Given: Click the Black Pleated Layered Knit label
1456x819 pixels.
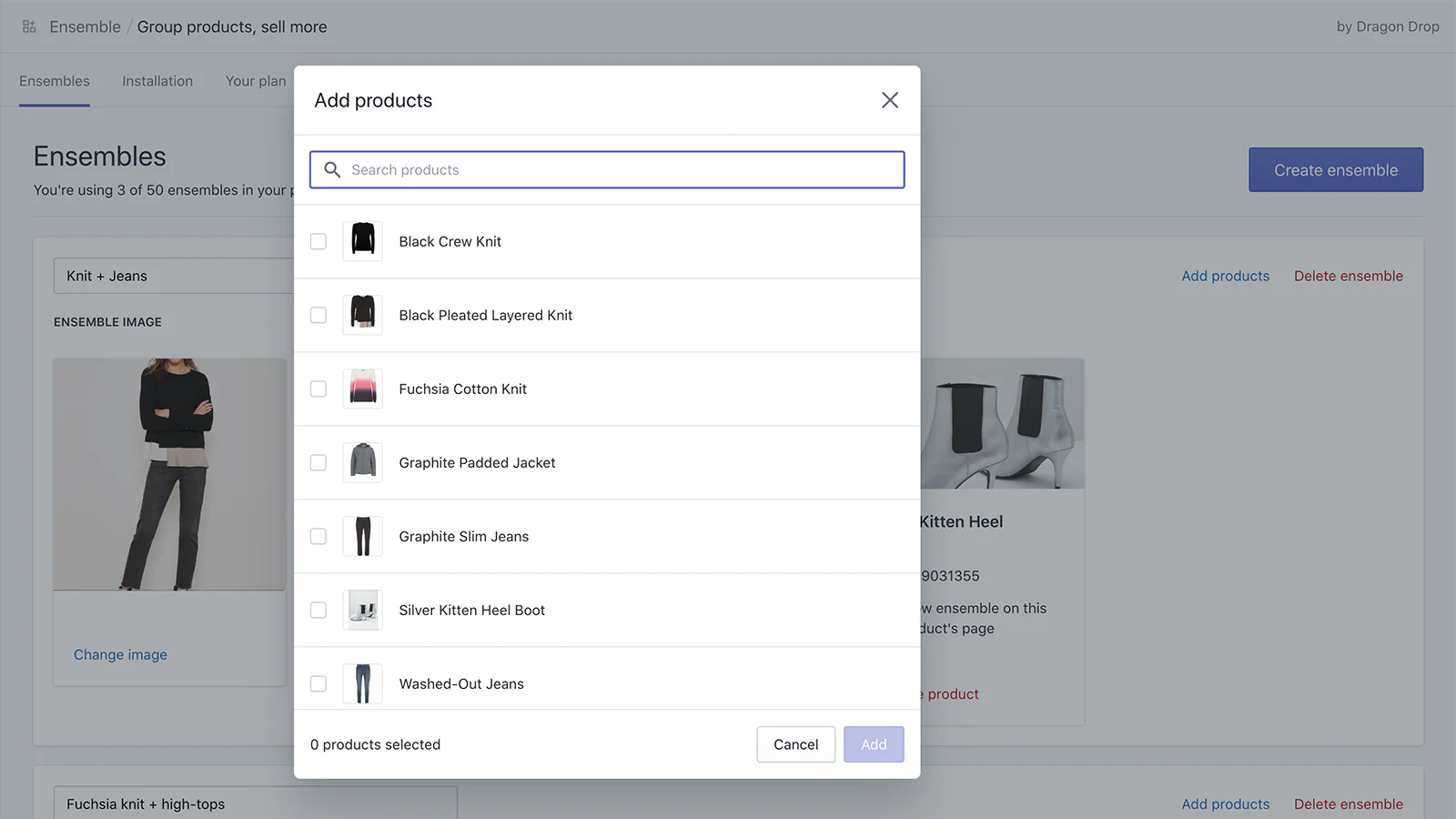Looking at the screenshot, I should click(x=485, y=315).
